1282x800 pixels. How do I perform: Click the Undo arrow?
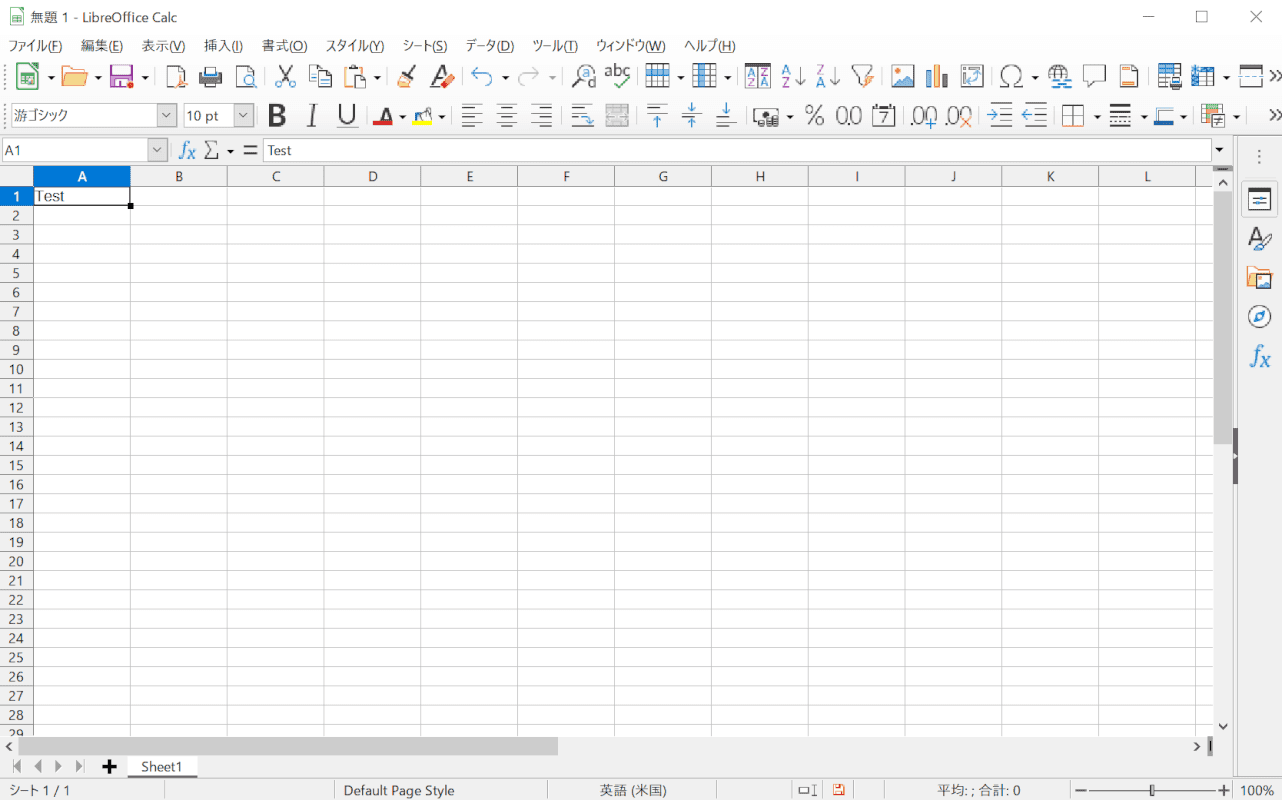pyautogui.click(x=482, y=76)
